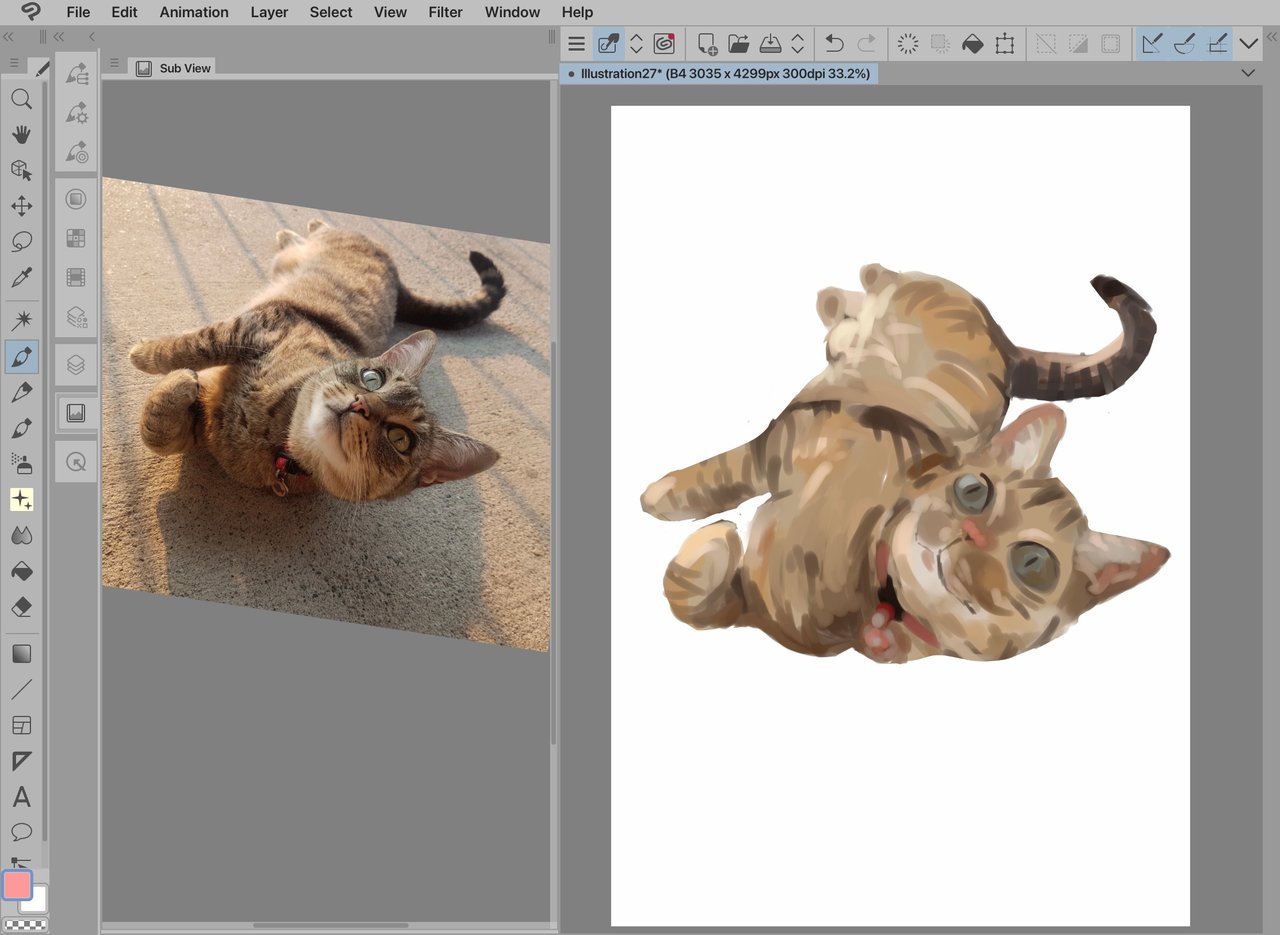Open the Layer palette icon
Screen dimensions: 1280x935
coord(76,365)
